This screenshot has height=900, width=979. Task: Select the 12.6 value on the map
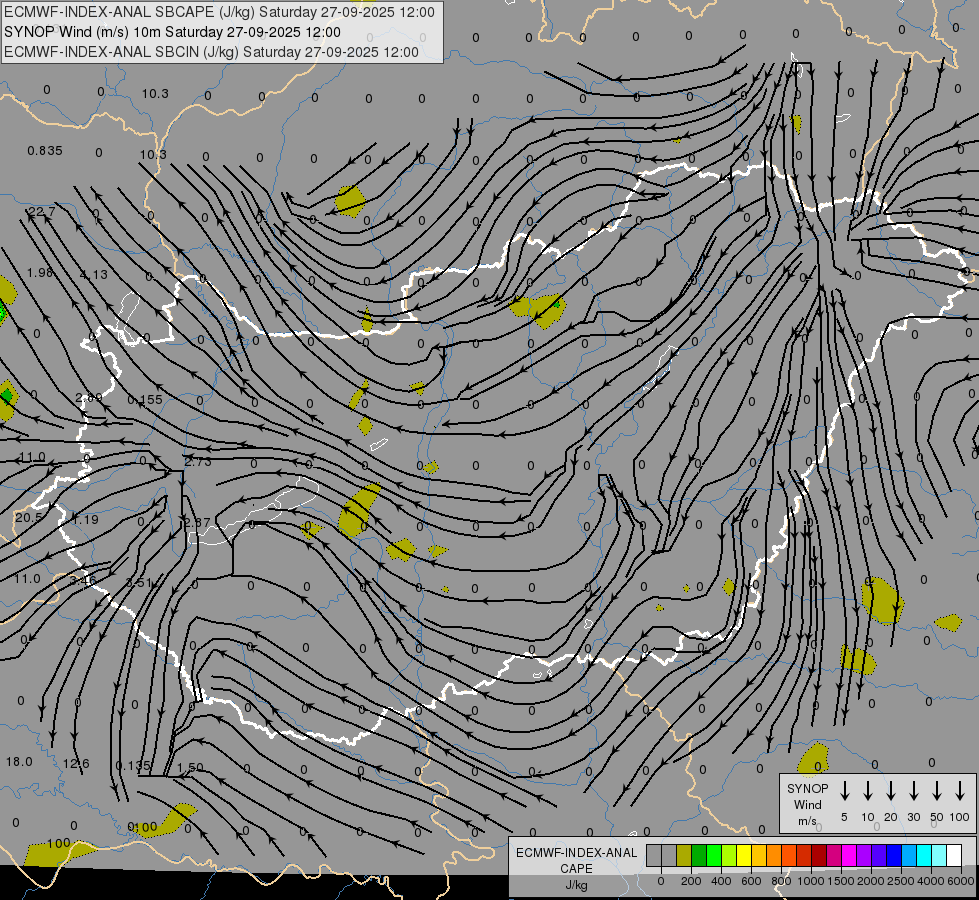click(76, 763)
